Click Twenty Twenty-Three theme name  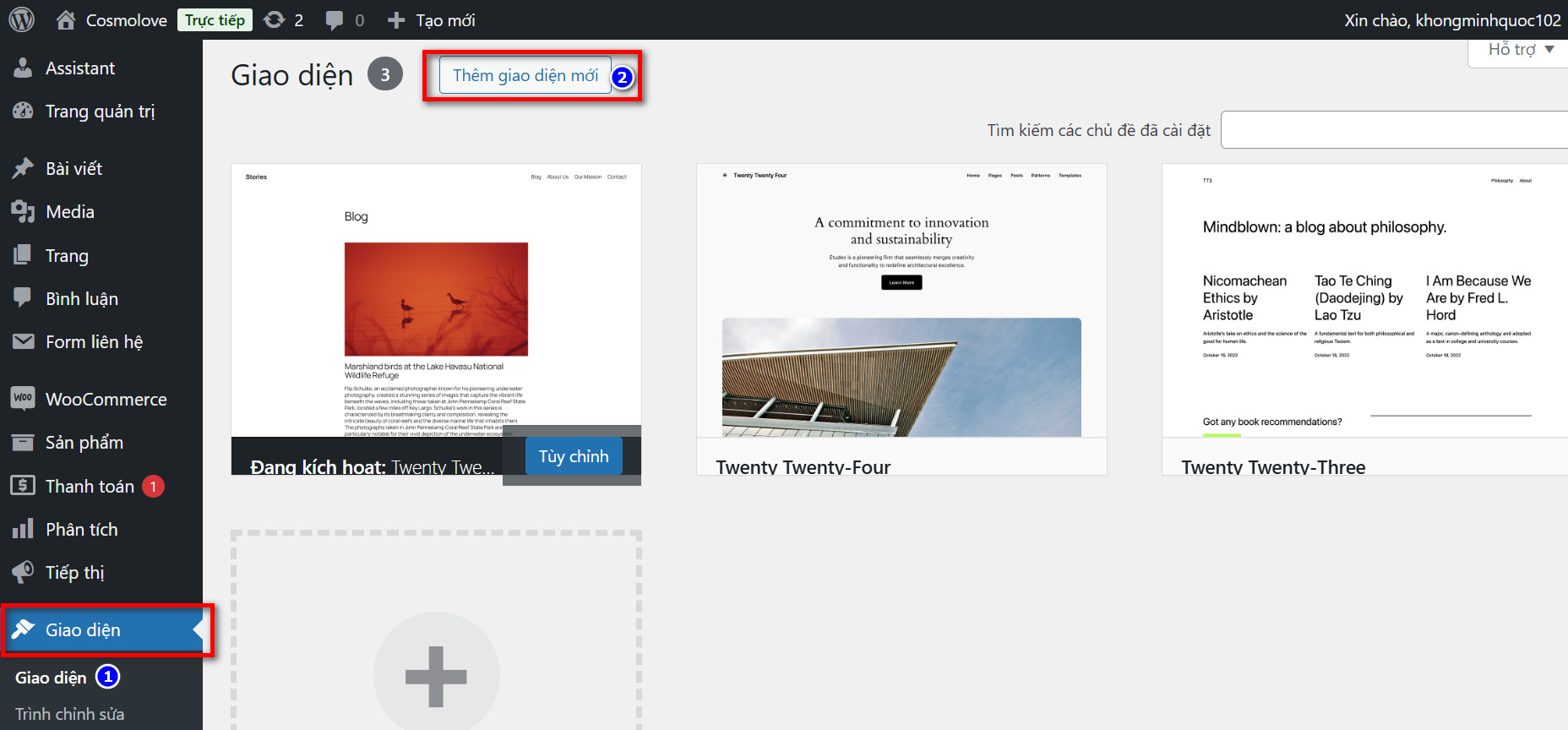[1273, 466]
